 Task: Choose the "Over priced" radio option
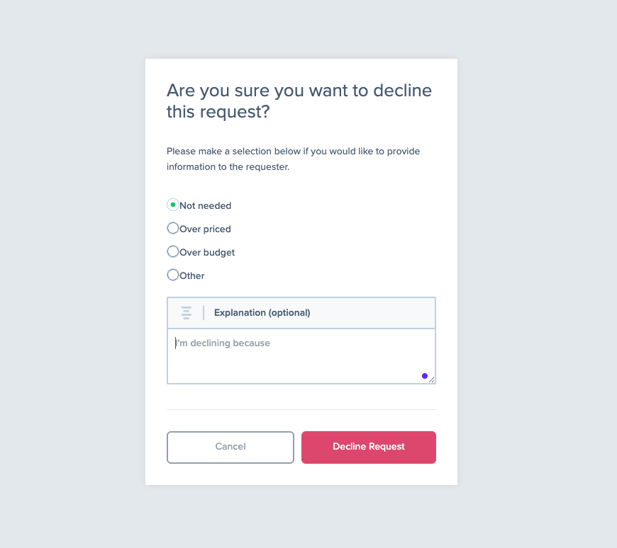point(173,228)
